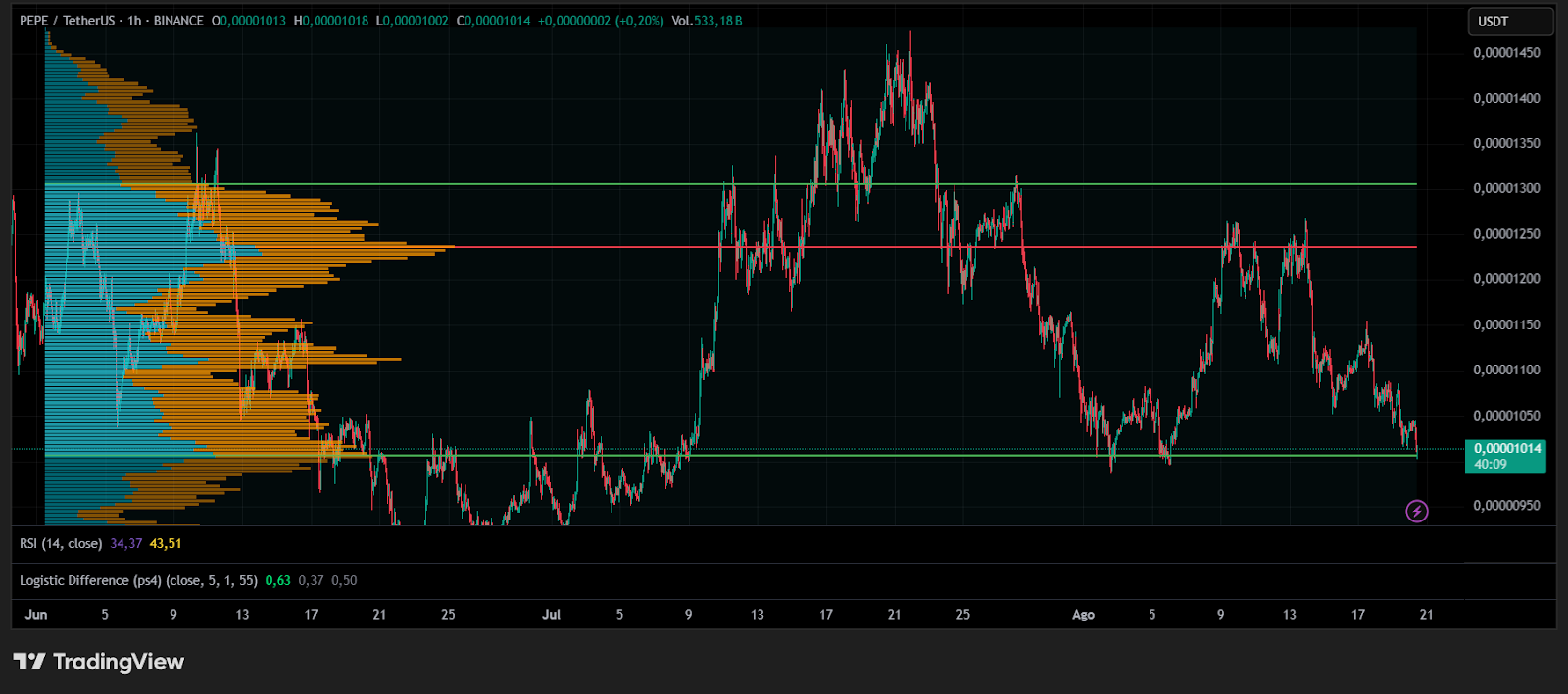1568x694 pixels.
Task: Select the lower green horizontal support line
Action: pos(882,455)
